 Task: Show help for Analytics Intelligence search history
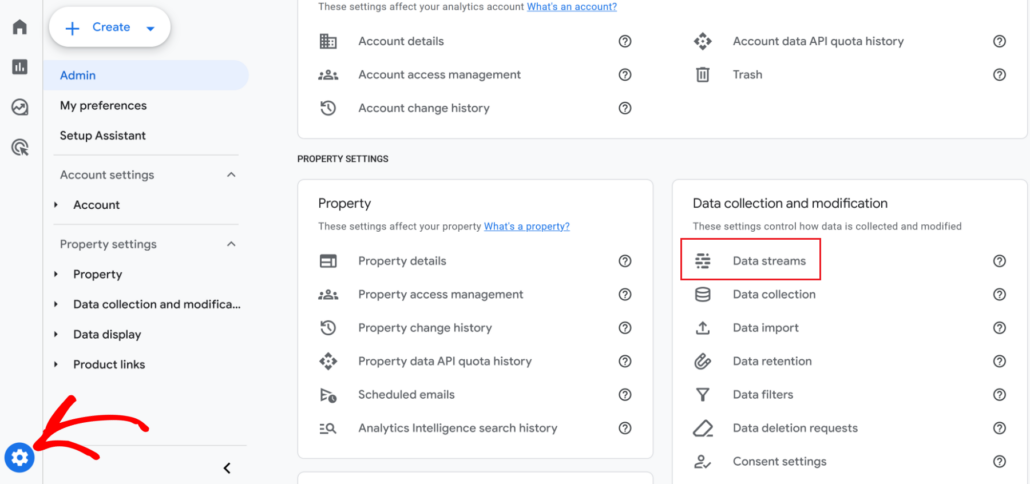coord(625,428)
